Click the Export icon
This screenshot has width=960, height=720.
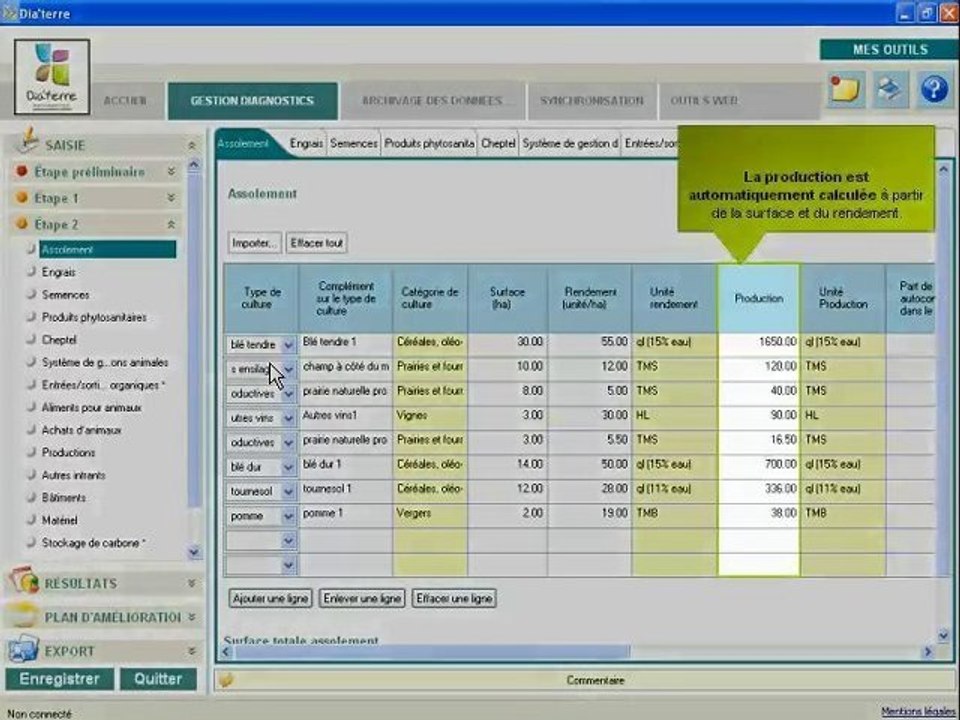click(23, 649)
